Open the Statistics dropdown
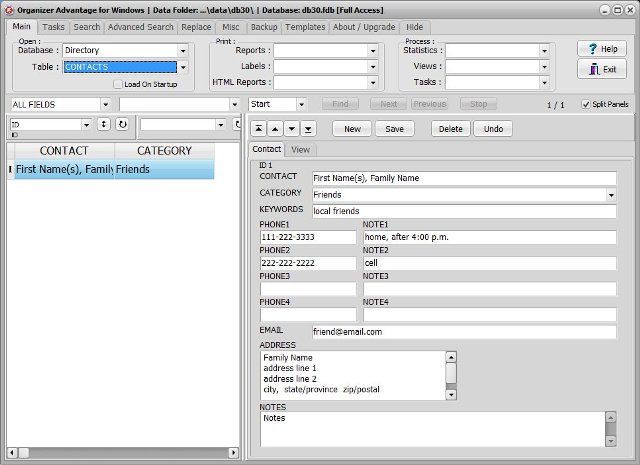The height and width of the screenshot is (465, 640). [x=544, y=51]
